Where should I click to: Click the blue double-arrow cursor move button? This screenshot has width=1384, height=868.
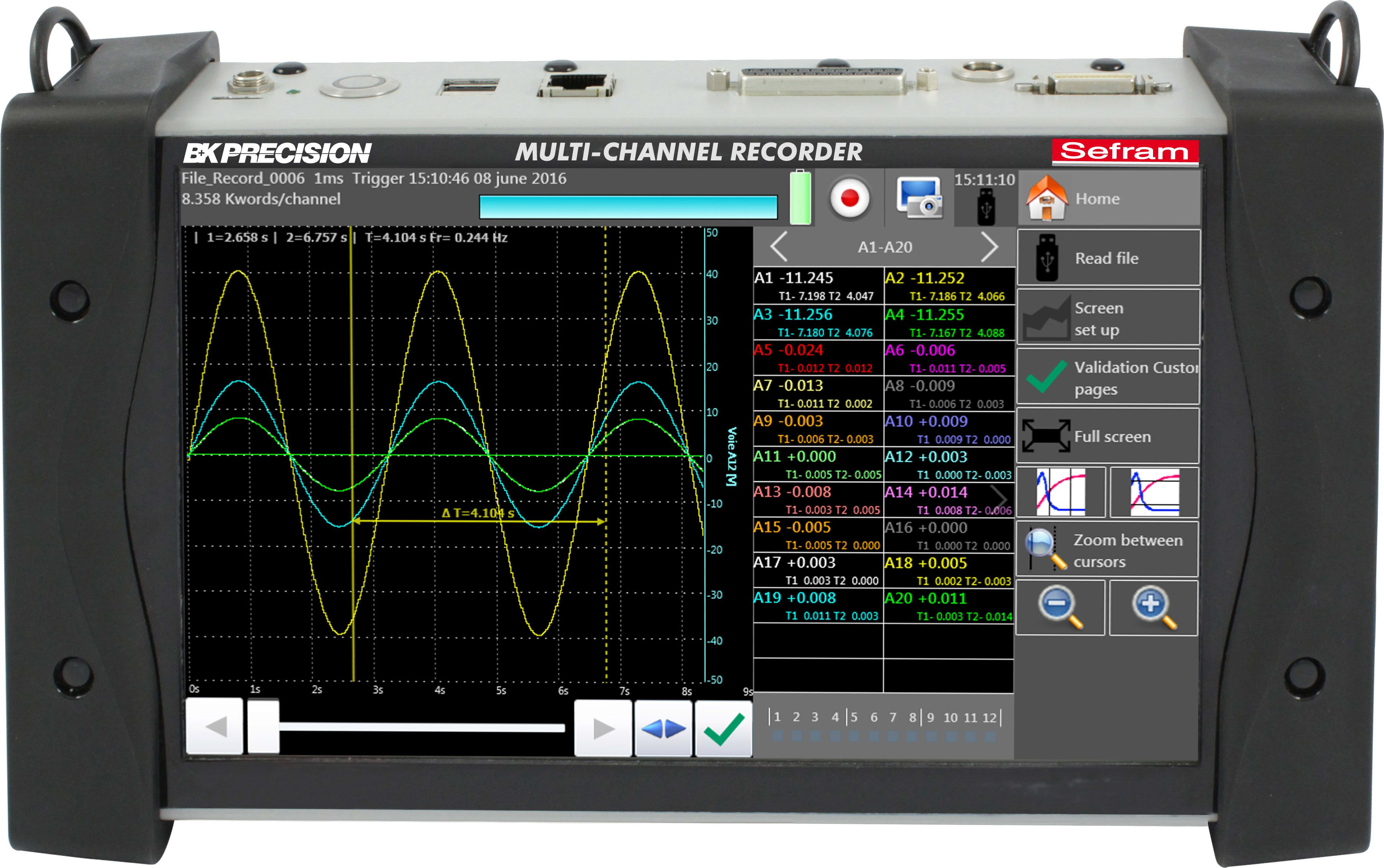663,729
